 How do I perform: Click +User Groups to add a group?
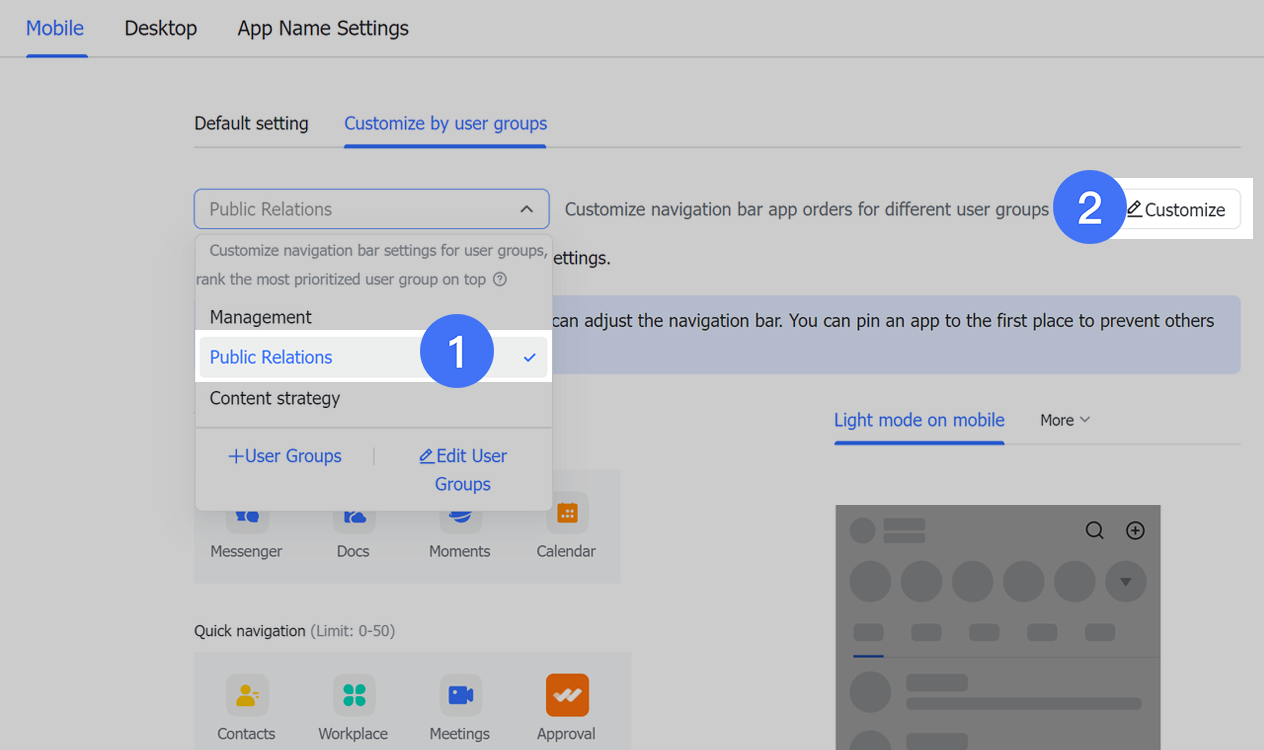pyautogui.click(x=284, y=456)
